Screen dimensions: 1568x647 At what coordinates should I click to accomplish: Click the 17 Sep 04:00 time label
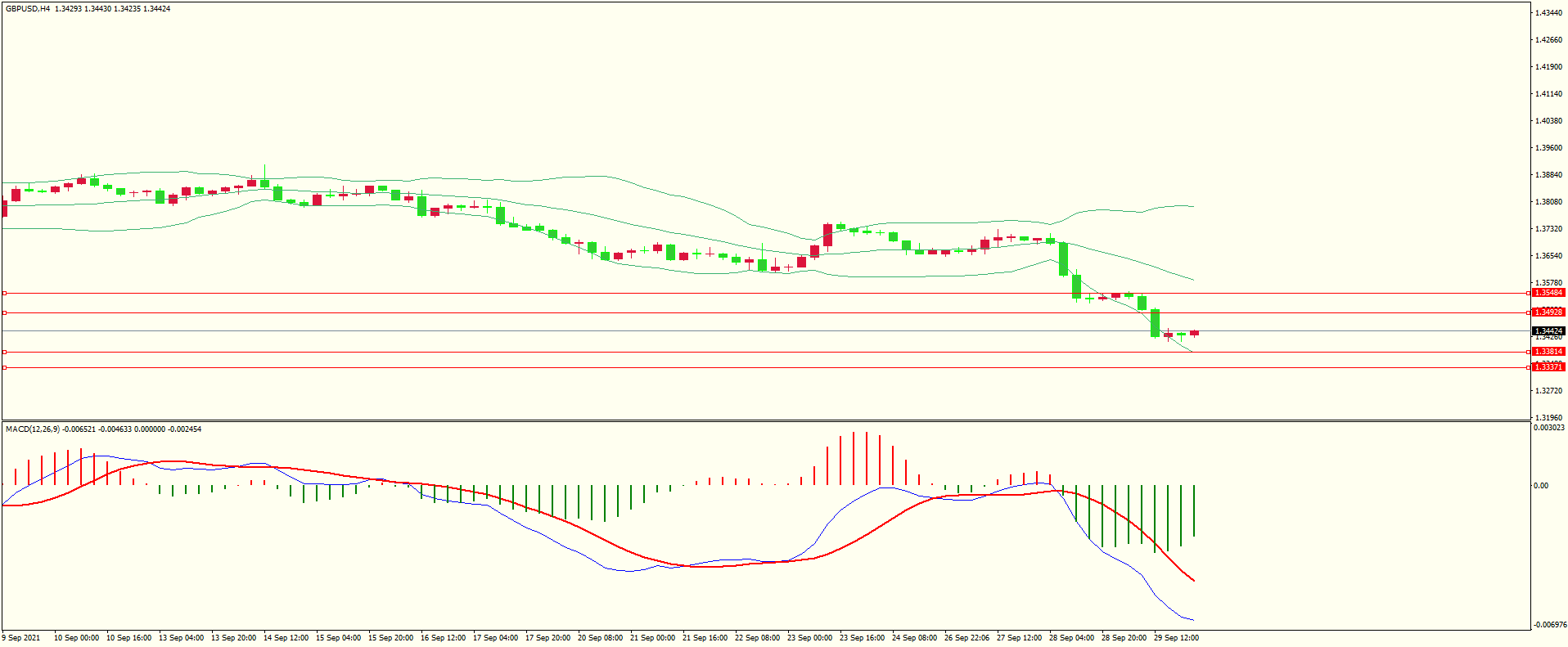(x=495, y=638)
